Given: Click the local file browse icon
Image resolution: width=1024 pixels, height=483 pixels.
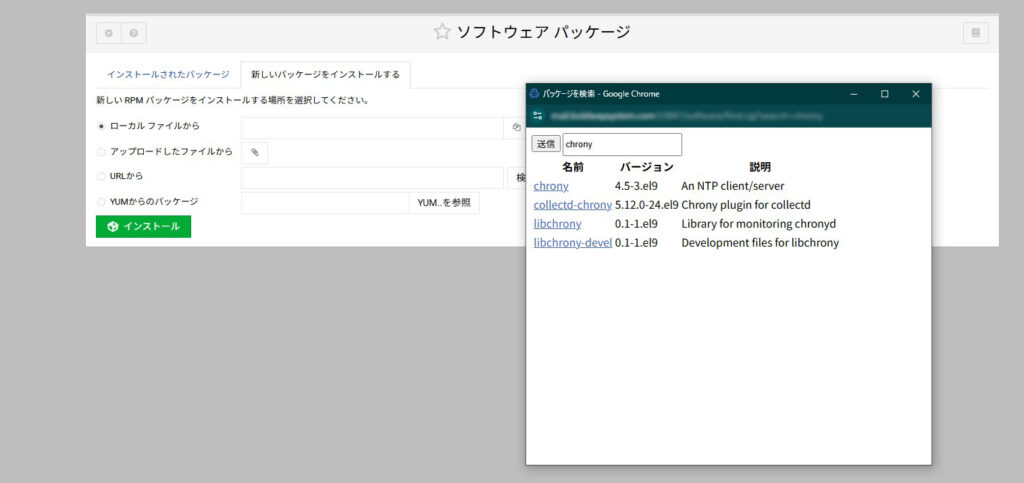Looking at the screenshot, I should click(x=516, y=127).
